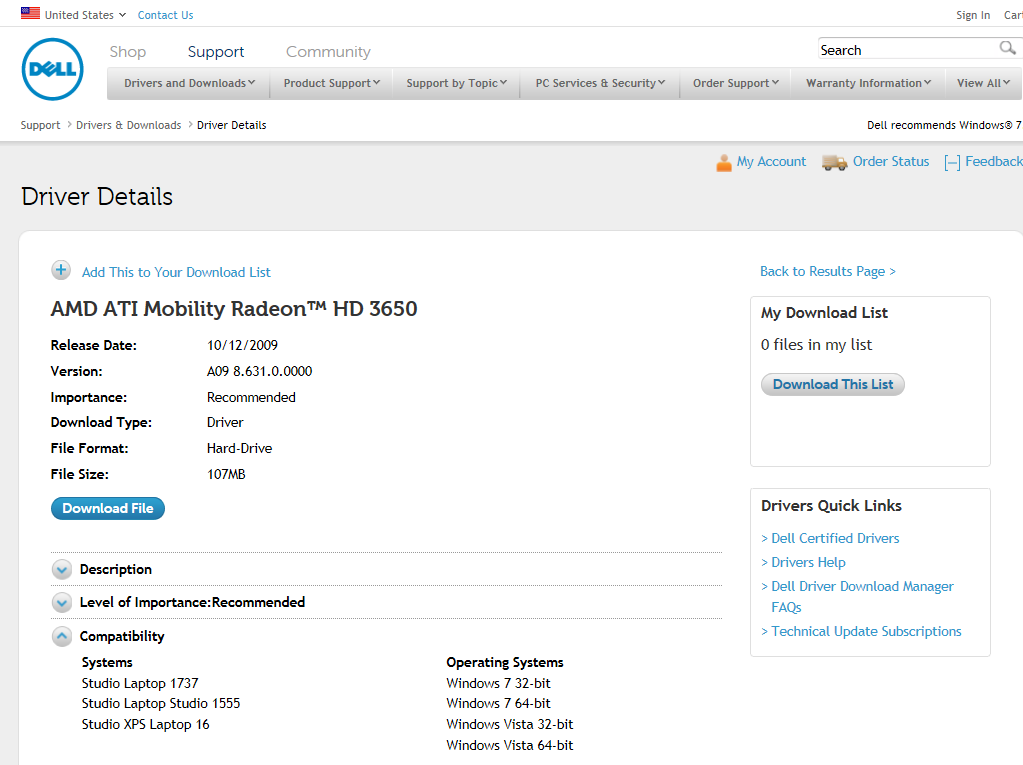This screenshot has height=765, width=1023.
Task: Click Studio XPS Laptop 16 entry
Action: coord(145,725)
